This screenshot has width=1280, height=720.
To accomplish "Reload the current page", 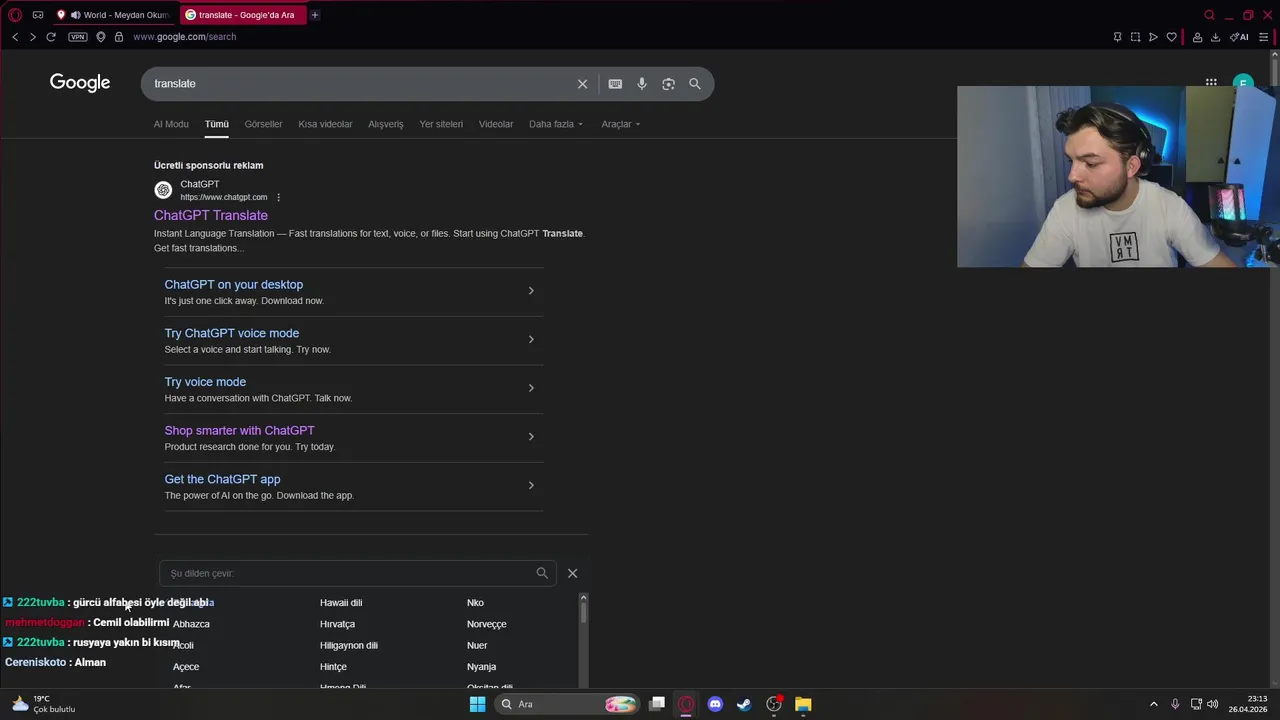I will click(x=51, y=37).
